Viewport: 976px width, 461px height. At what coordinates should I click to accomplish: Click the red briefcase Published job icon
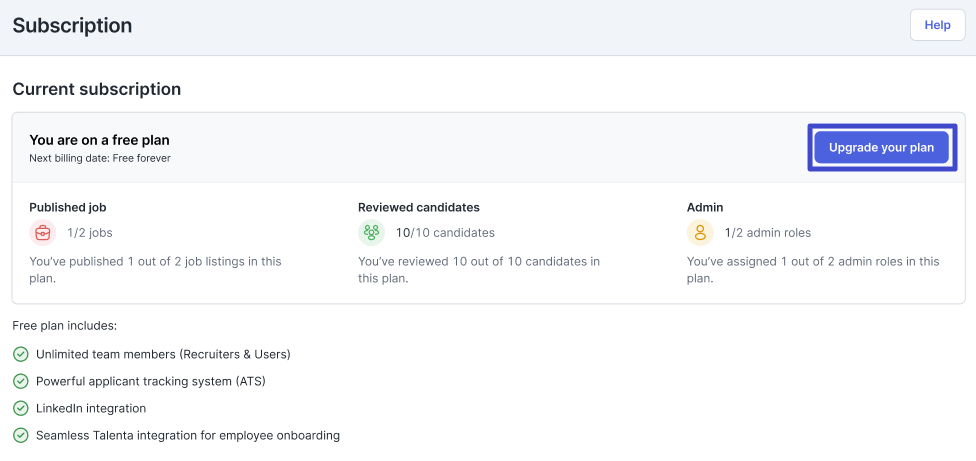pos(43,233)
